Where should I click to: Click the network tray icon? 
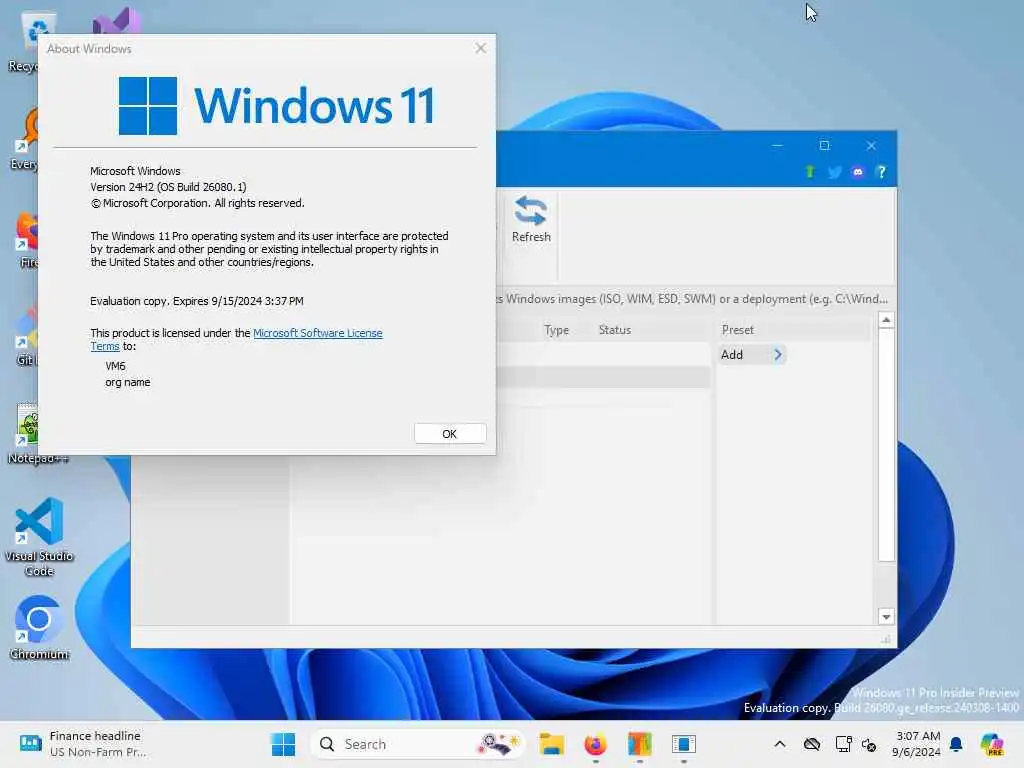[x=843, y=744]
